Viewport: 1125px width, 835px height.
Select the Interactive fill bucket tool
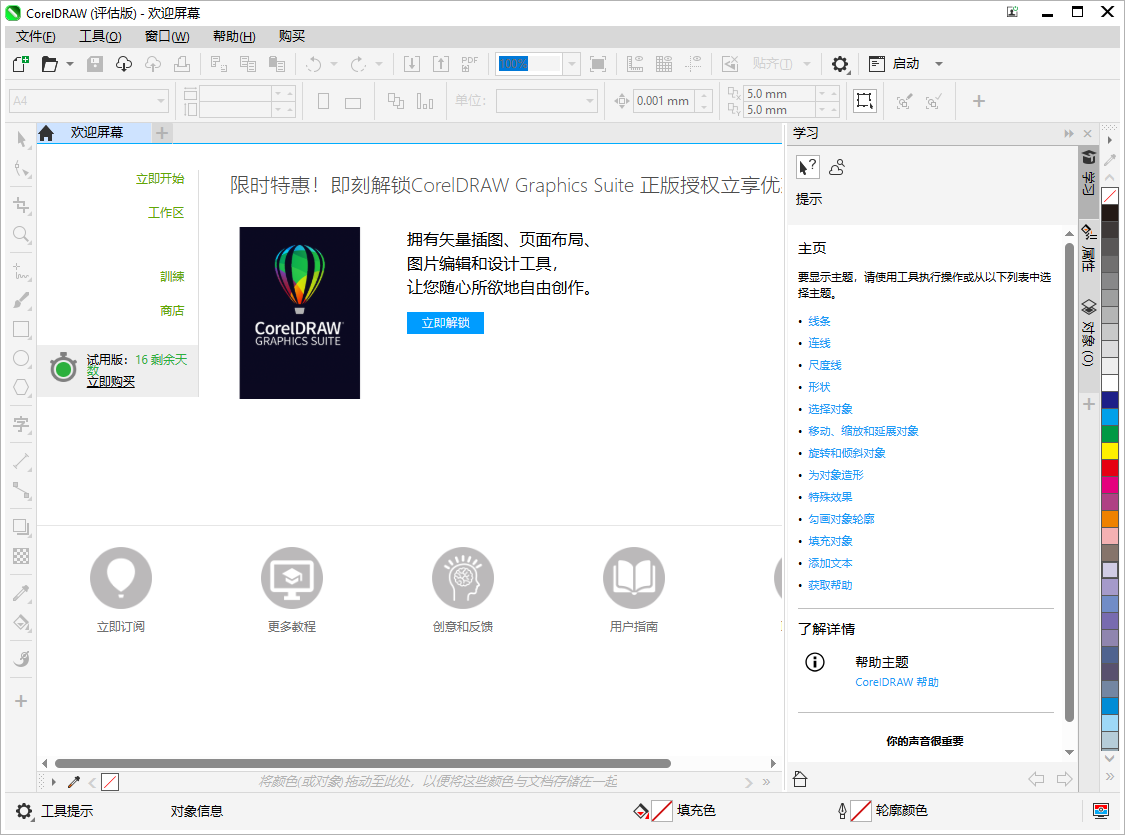(22, 623)
